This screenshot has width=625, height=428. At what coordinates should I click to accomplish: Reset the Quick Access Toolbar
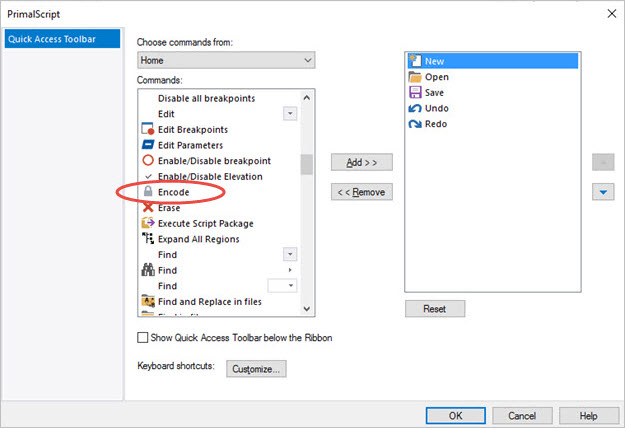[435, 308]
